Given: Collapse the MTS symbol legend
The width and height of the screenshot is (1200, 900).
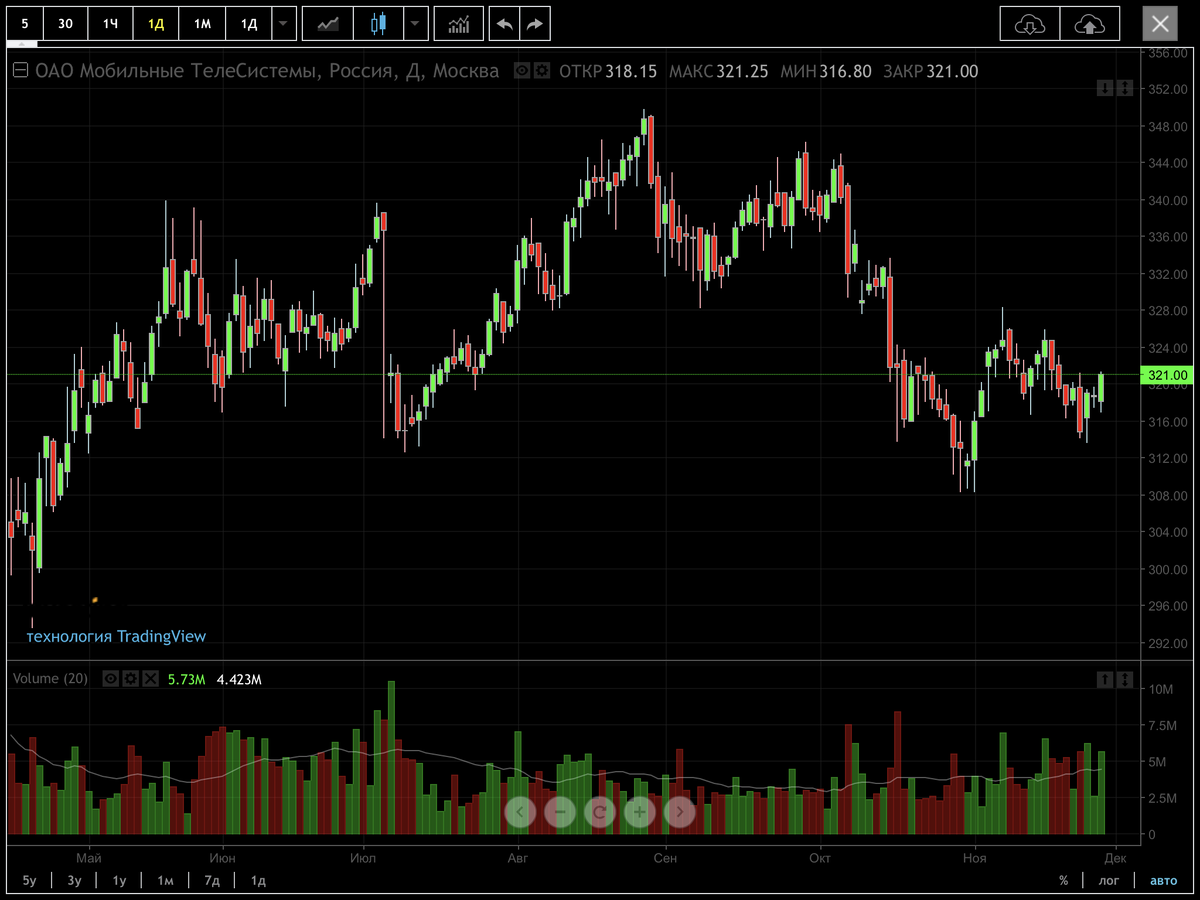Looking at the screenshot, I should [19, 71].
